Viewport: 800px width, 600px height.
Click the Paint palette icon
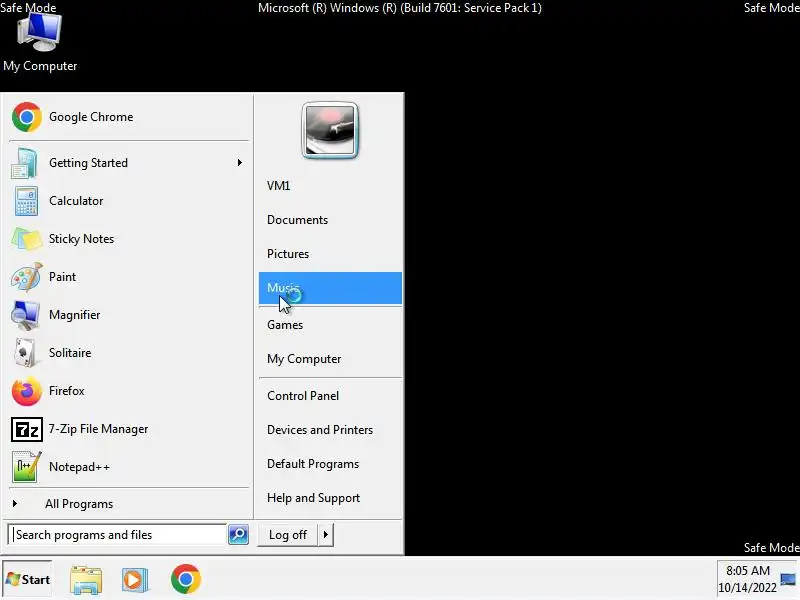coord(27,277)
